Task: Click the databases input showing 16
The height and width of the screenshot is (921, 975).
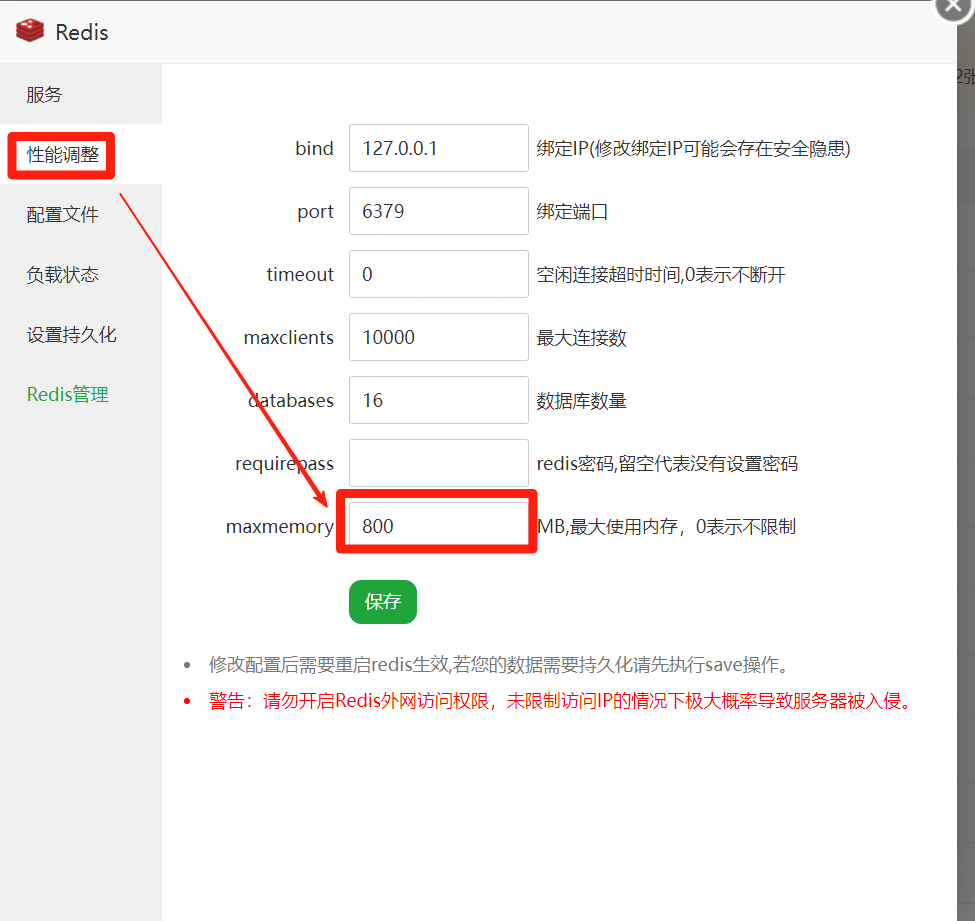Action: coord(438,401)
